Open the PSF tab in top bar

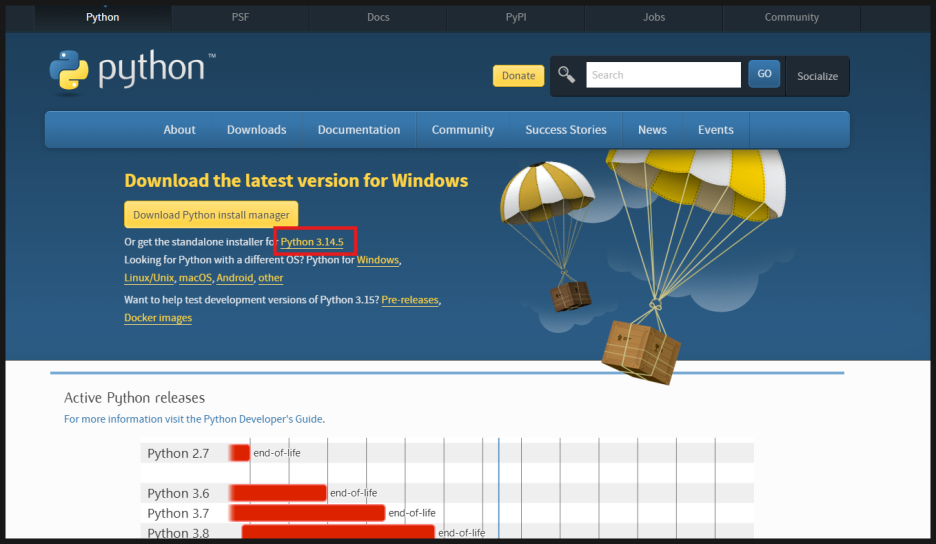point(240,17)
